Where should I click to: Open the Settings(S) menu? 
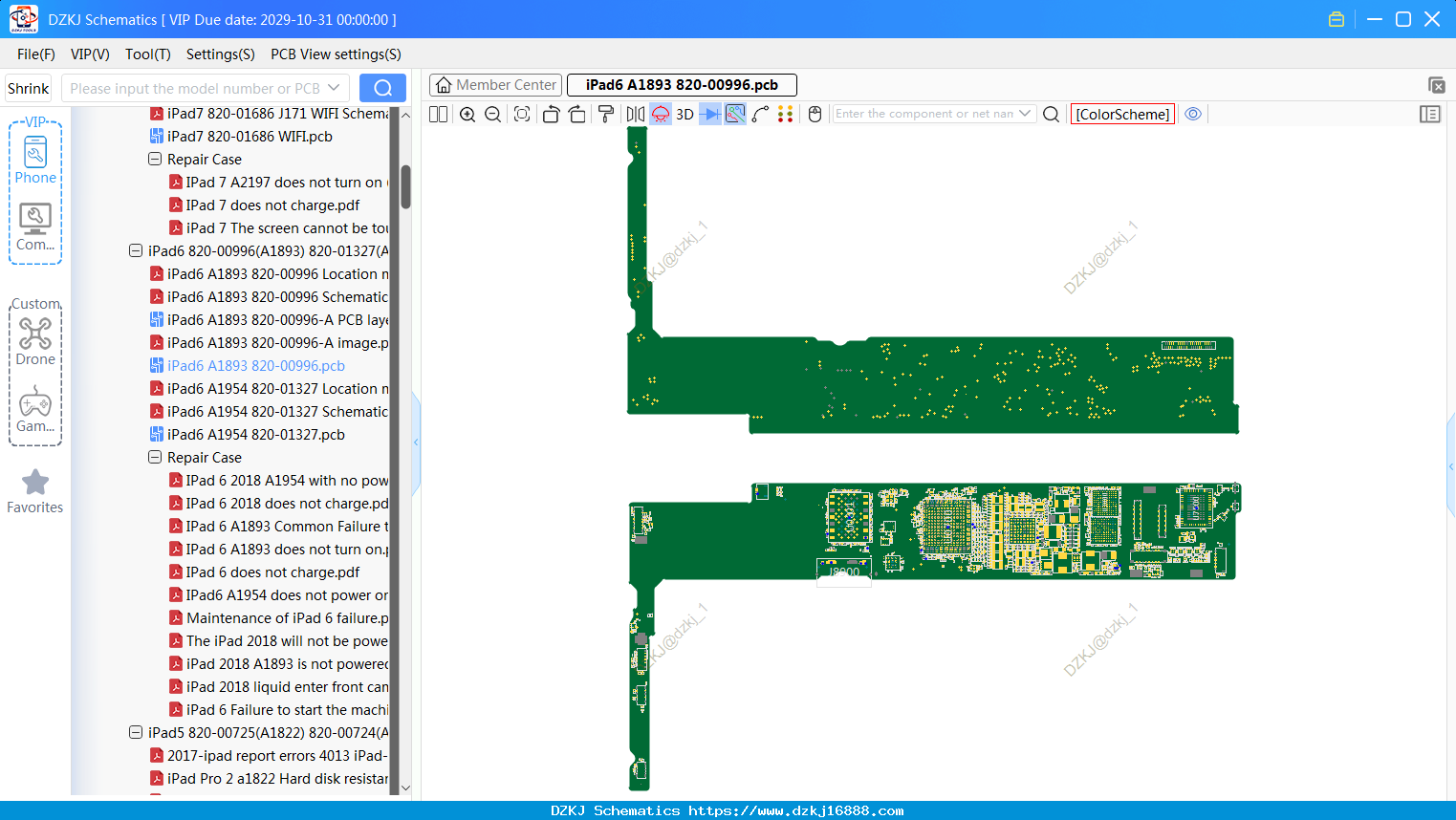tap(221, 54)
